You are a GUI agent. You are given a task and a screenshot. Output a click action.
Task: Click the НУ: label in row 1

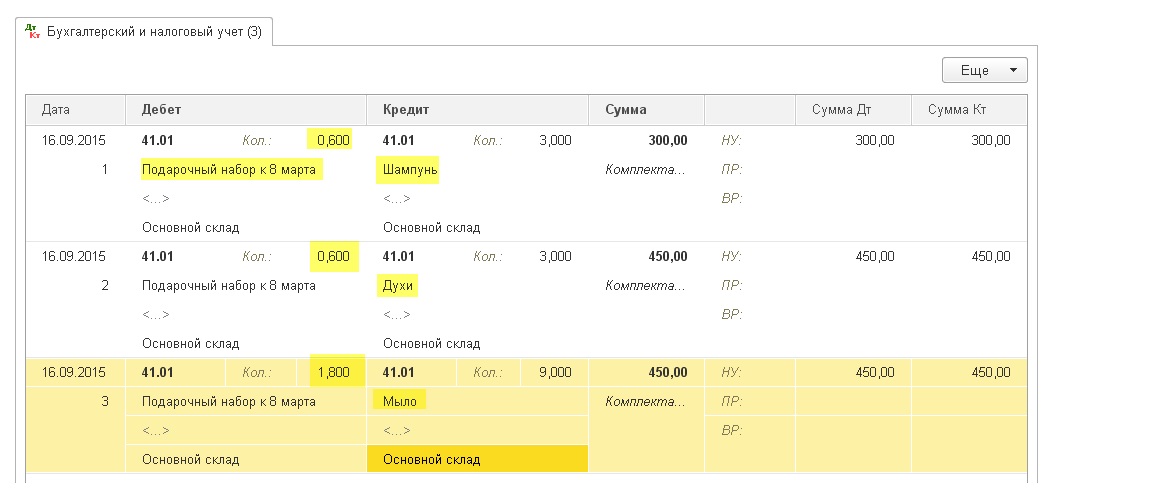point(731,140)
